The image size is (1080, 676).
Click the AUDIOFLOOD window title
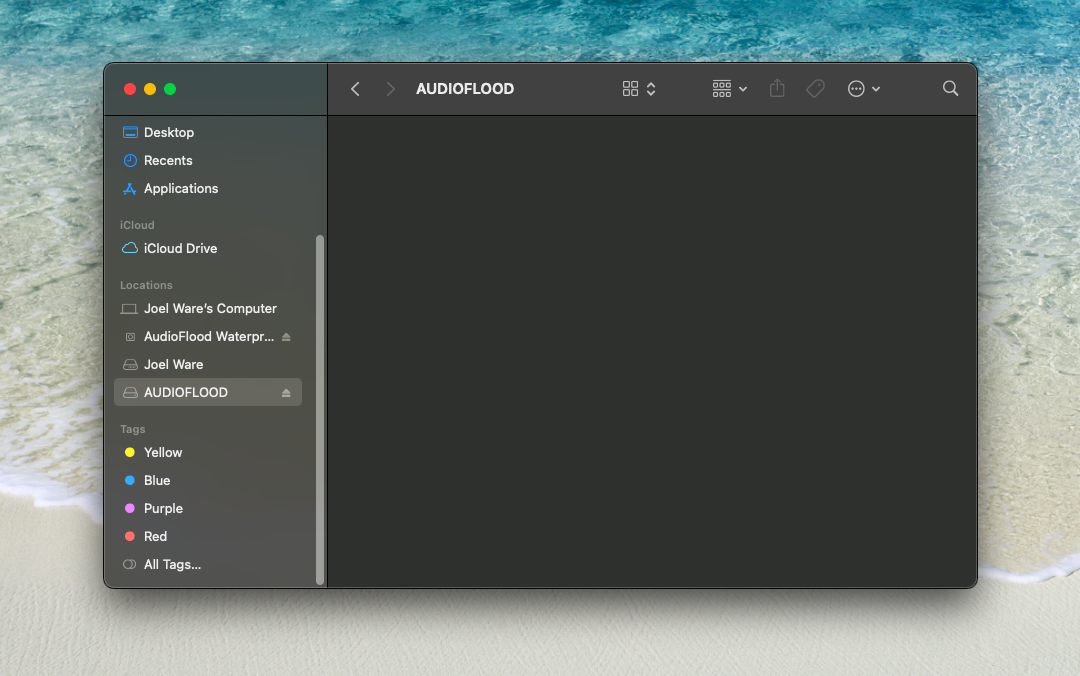point(465,89)
